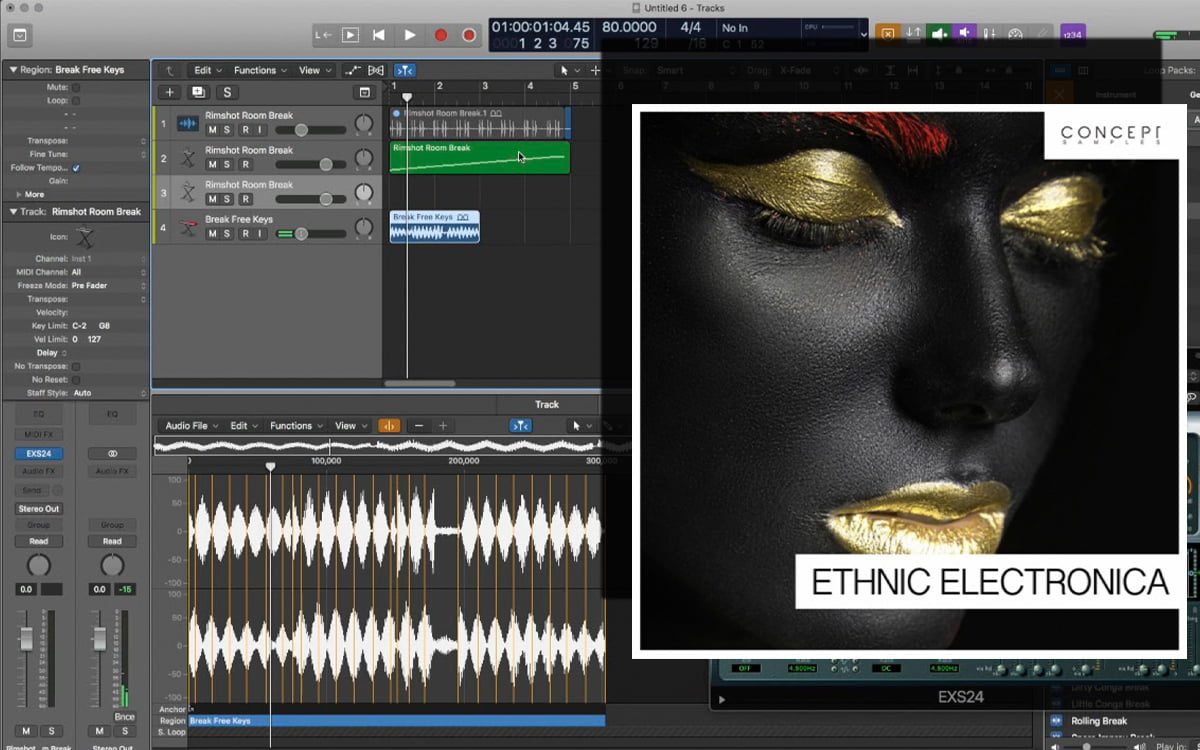Enable the No Transpose checkbox

pyautogui.click(x=76, y=366)
